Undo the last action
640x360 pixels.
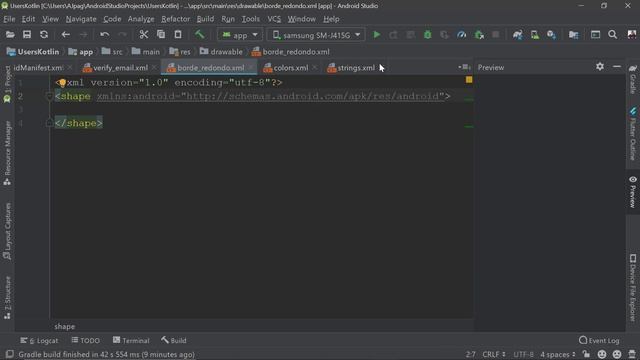click(104, 35)
